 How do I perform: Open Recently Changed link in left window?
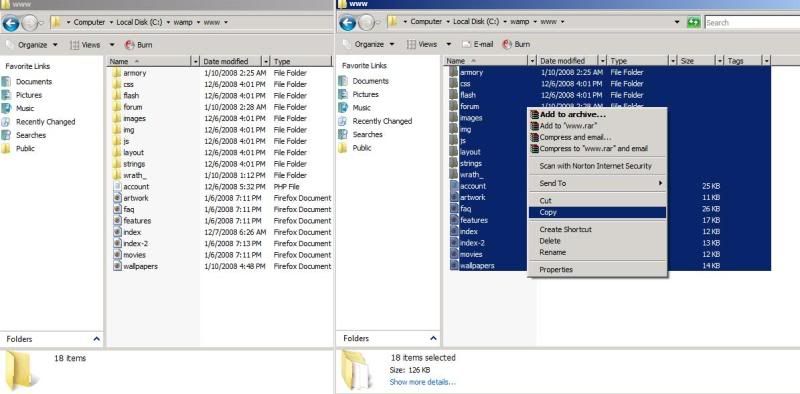click(45, 122)
